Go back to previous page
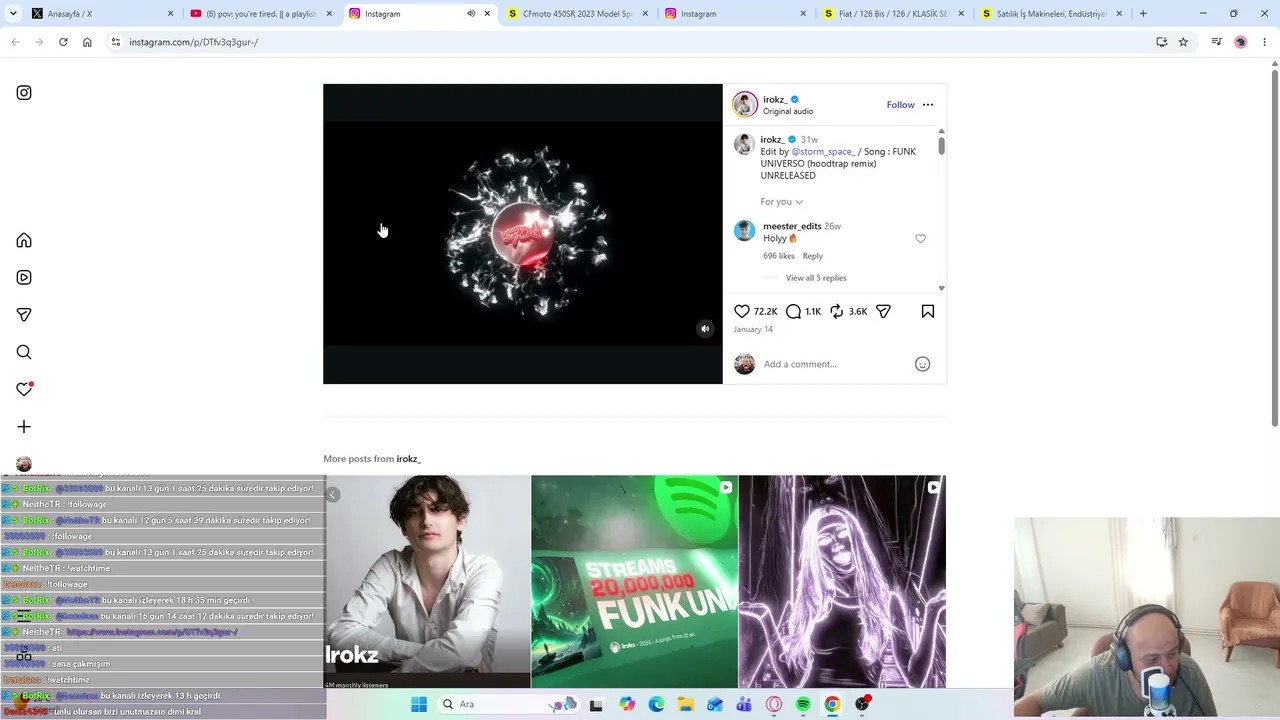Viewport: 1280px width, 720px height. point(15,42)
